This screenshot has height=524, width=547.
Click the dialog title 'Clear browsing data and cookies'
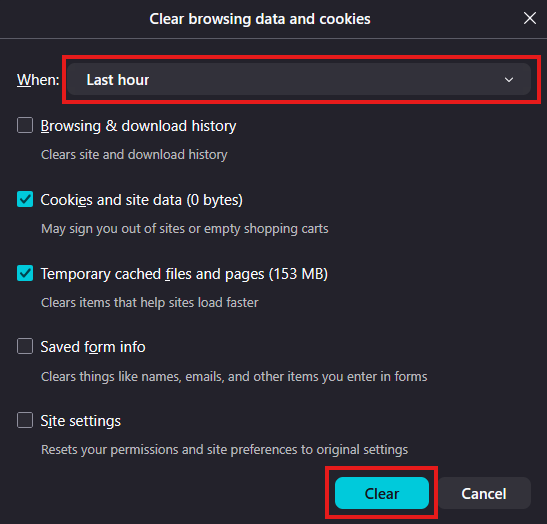(260, 19)
